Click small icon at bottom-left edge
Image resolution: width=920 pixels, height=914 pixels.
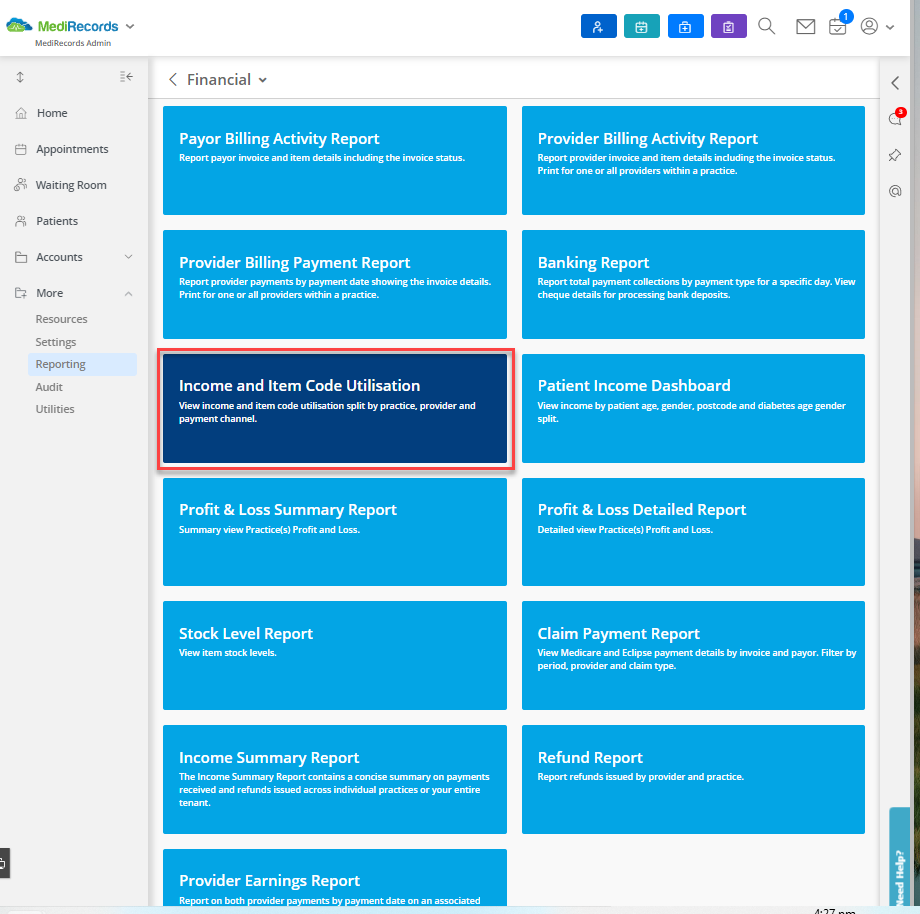tap(4, 863)
